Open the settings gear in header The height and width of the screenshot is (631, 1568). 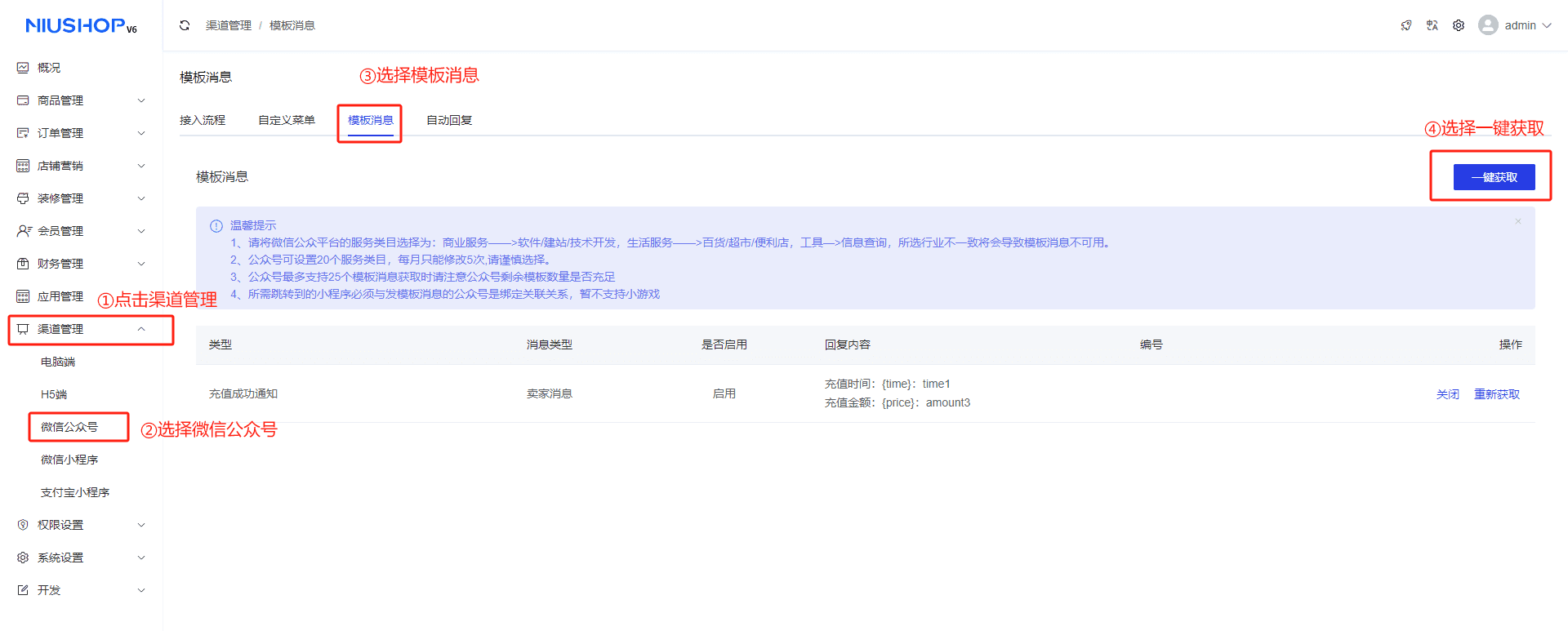(1459, 25)
